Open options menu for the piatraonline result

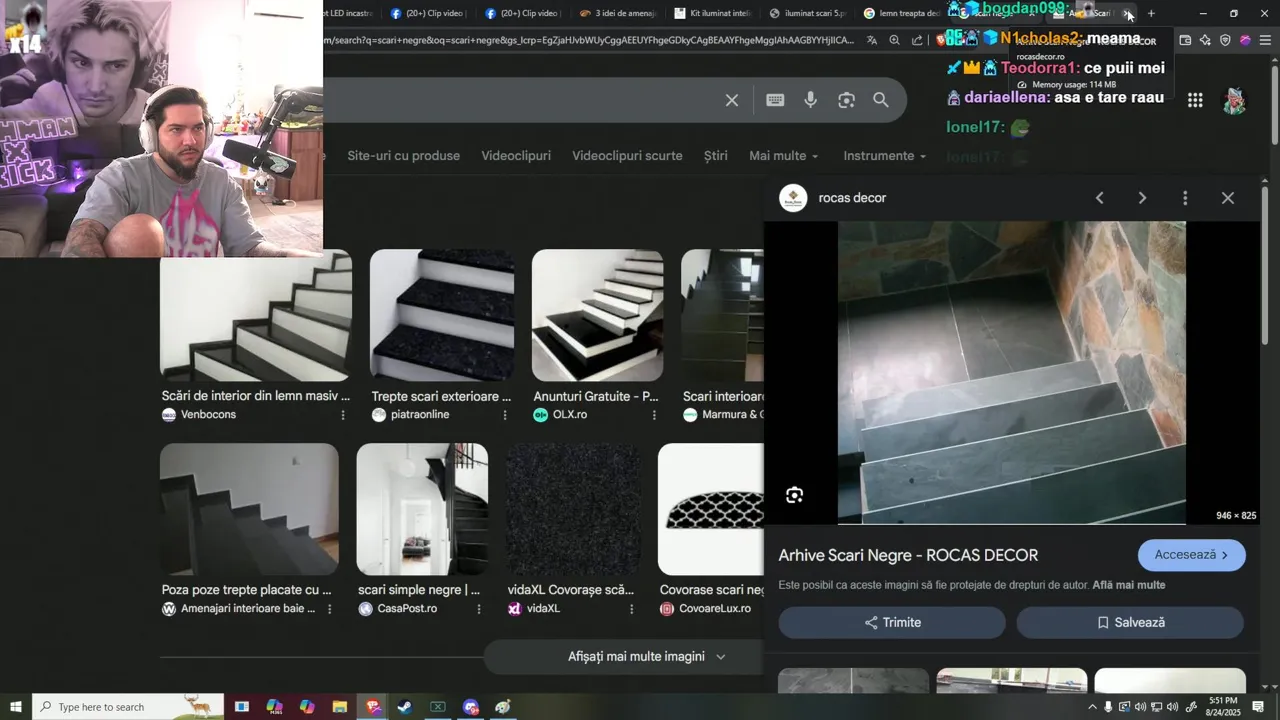[504, 415]
